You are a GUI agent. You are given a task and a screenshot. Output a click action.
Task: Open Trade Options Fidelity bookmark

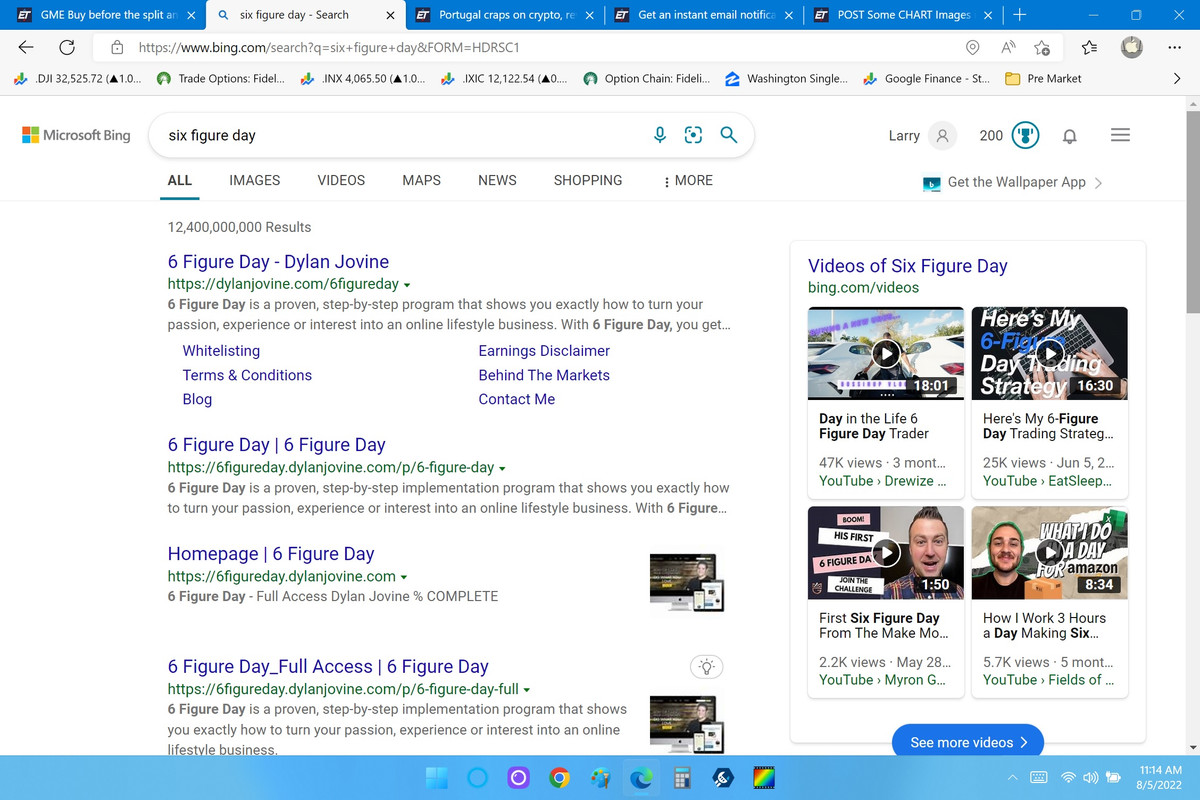[x=221, y=78]
